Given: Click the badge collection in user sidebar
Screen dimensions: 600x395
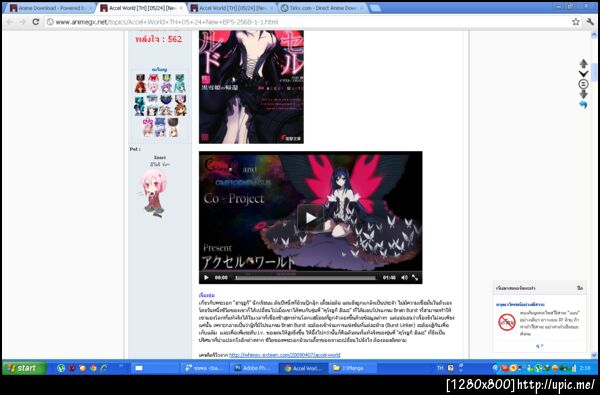Looking at the screenshot, I should pyautogui.click(x=160, y=105).
